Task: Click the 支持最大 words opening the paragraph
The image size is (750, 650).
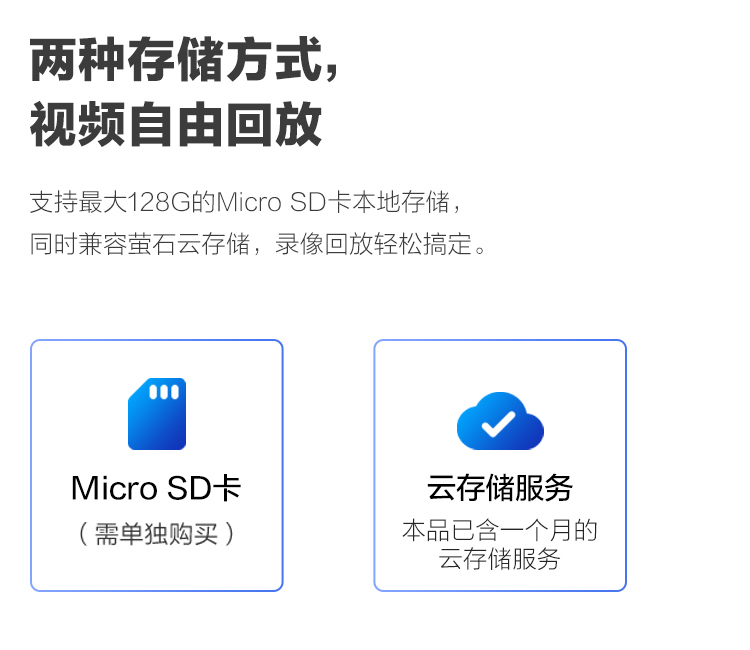Action: [79, 202]
